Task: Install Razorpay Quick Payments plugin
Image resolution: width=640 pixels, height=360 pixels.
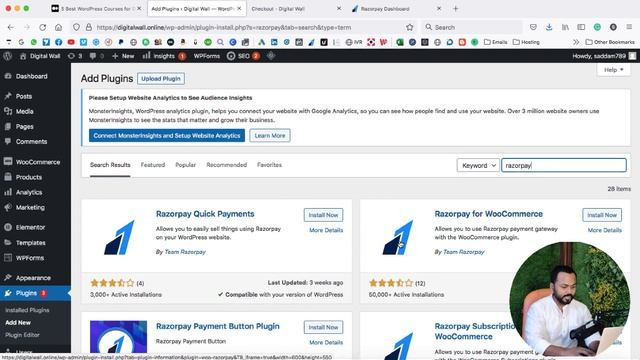Action: click(323, 215)
